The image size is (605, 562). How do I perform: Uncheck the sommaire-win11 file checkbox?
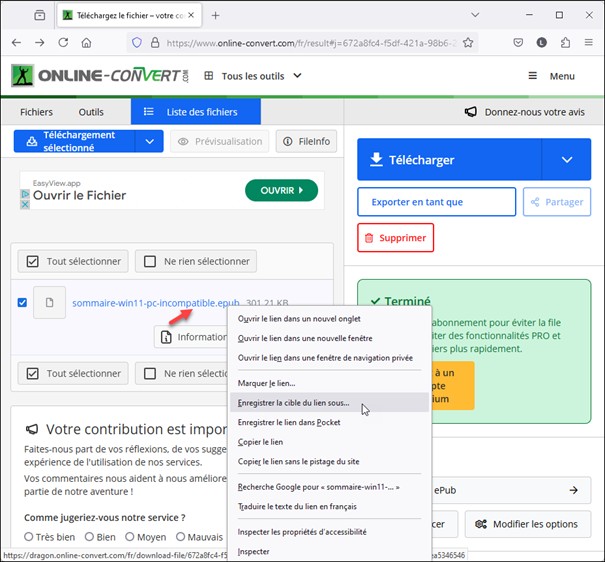click(x=23, y=303)
